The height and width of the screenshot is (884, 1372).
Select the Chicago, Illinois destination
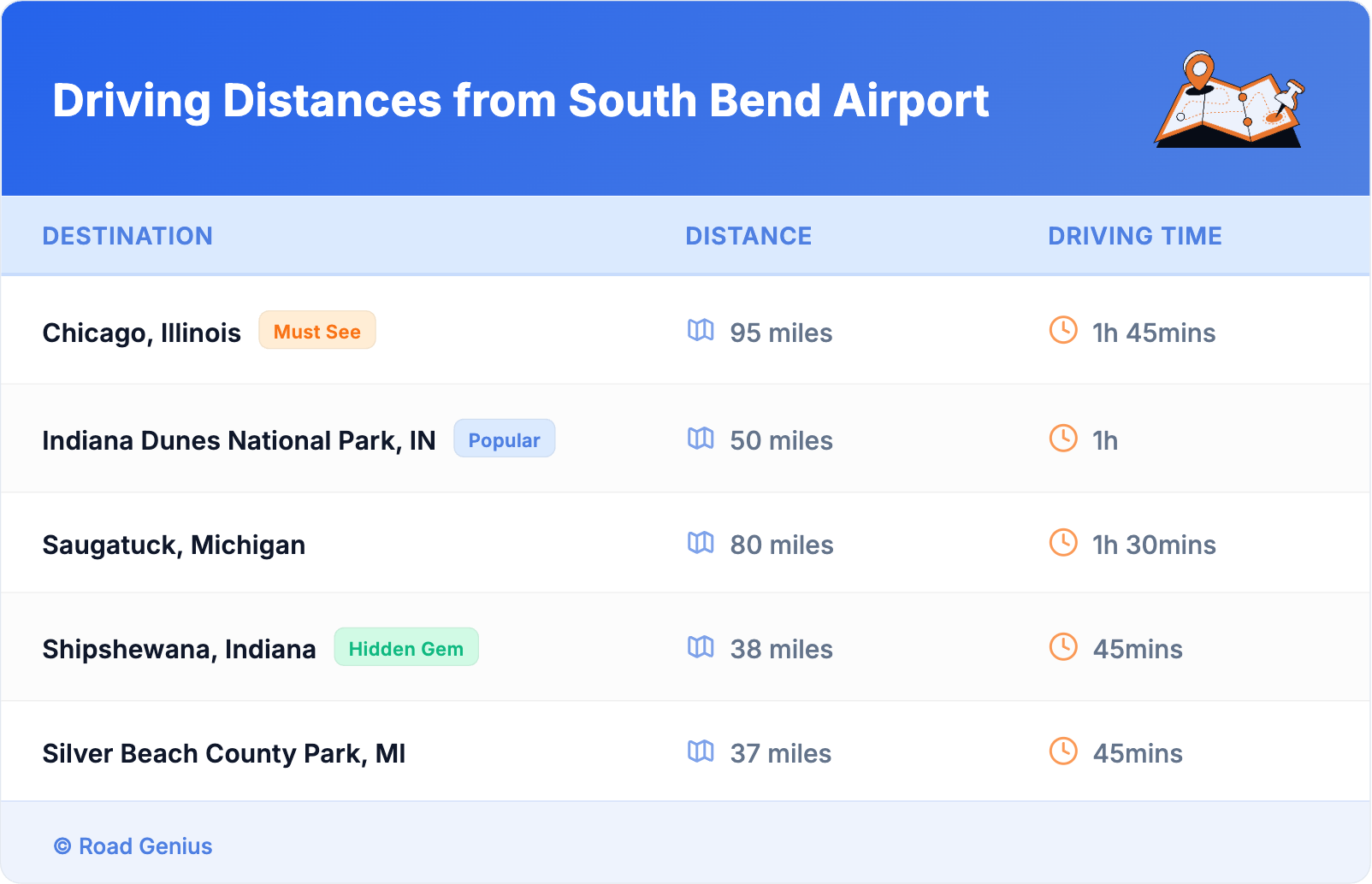click(x=142, y=333)
